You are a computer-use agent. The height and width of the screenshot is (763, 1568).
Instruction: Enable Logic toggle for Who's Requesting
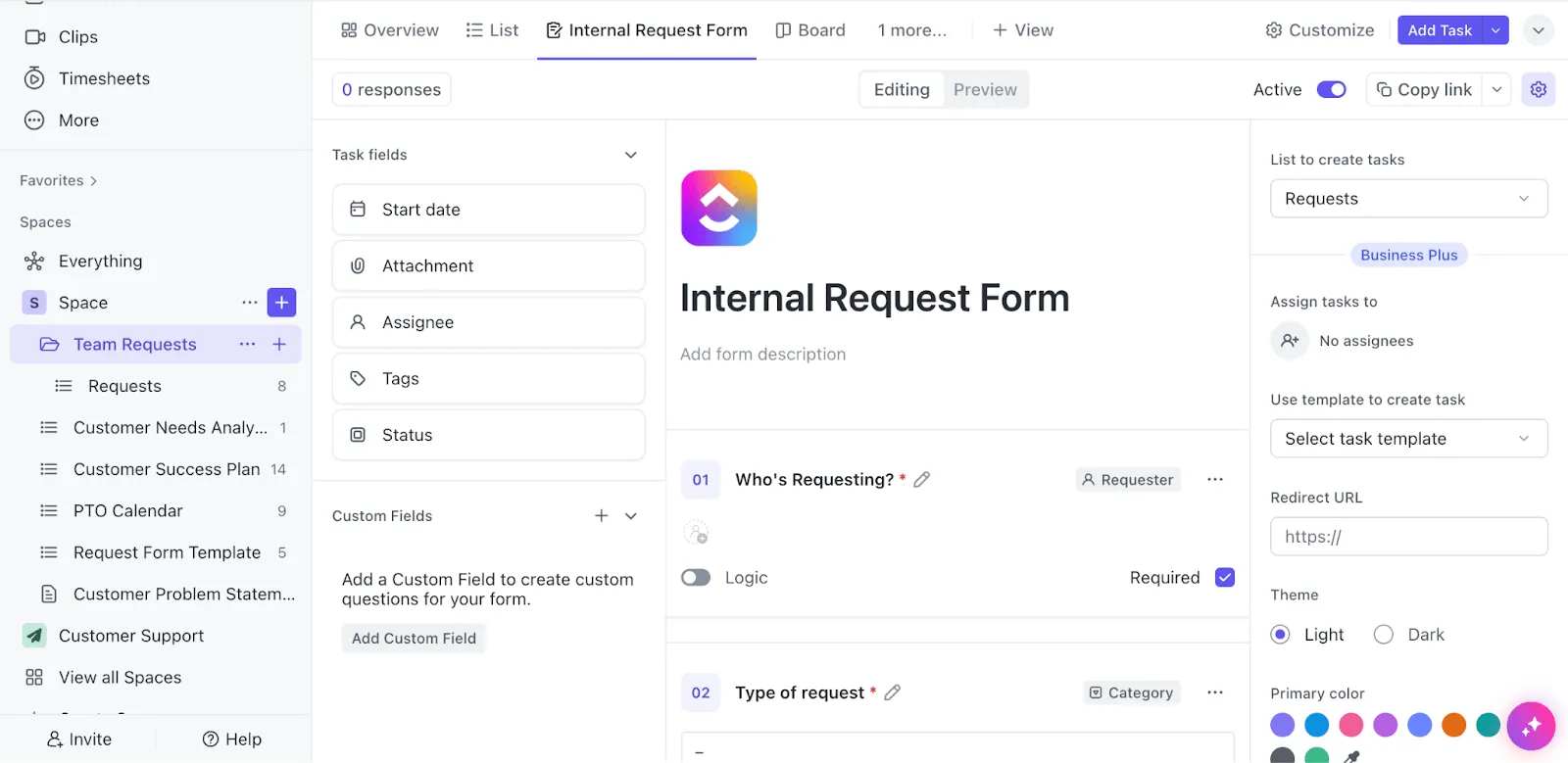pos(696,578)
